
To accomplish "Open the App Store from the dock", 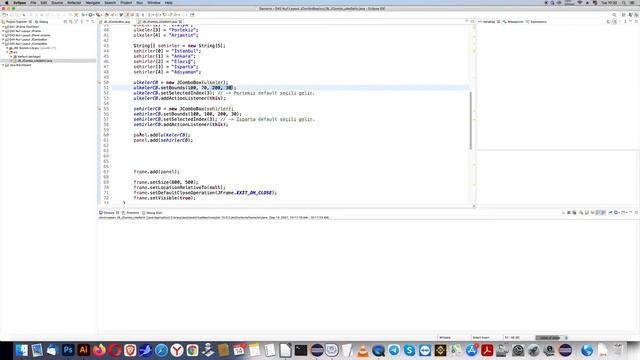I will [471, 350].
